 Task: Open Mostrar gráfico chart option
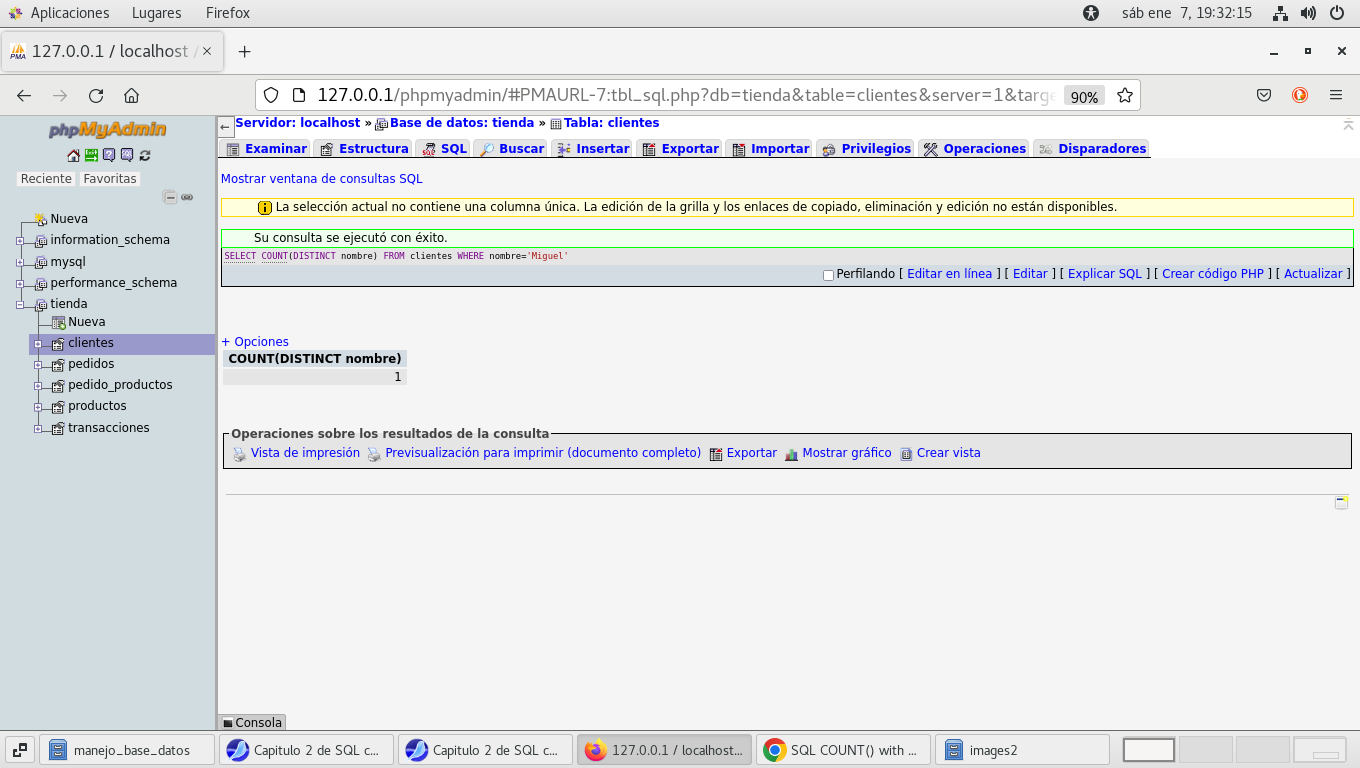tap(845, 453)
